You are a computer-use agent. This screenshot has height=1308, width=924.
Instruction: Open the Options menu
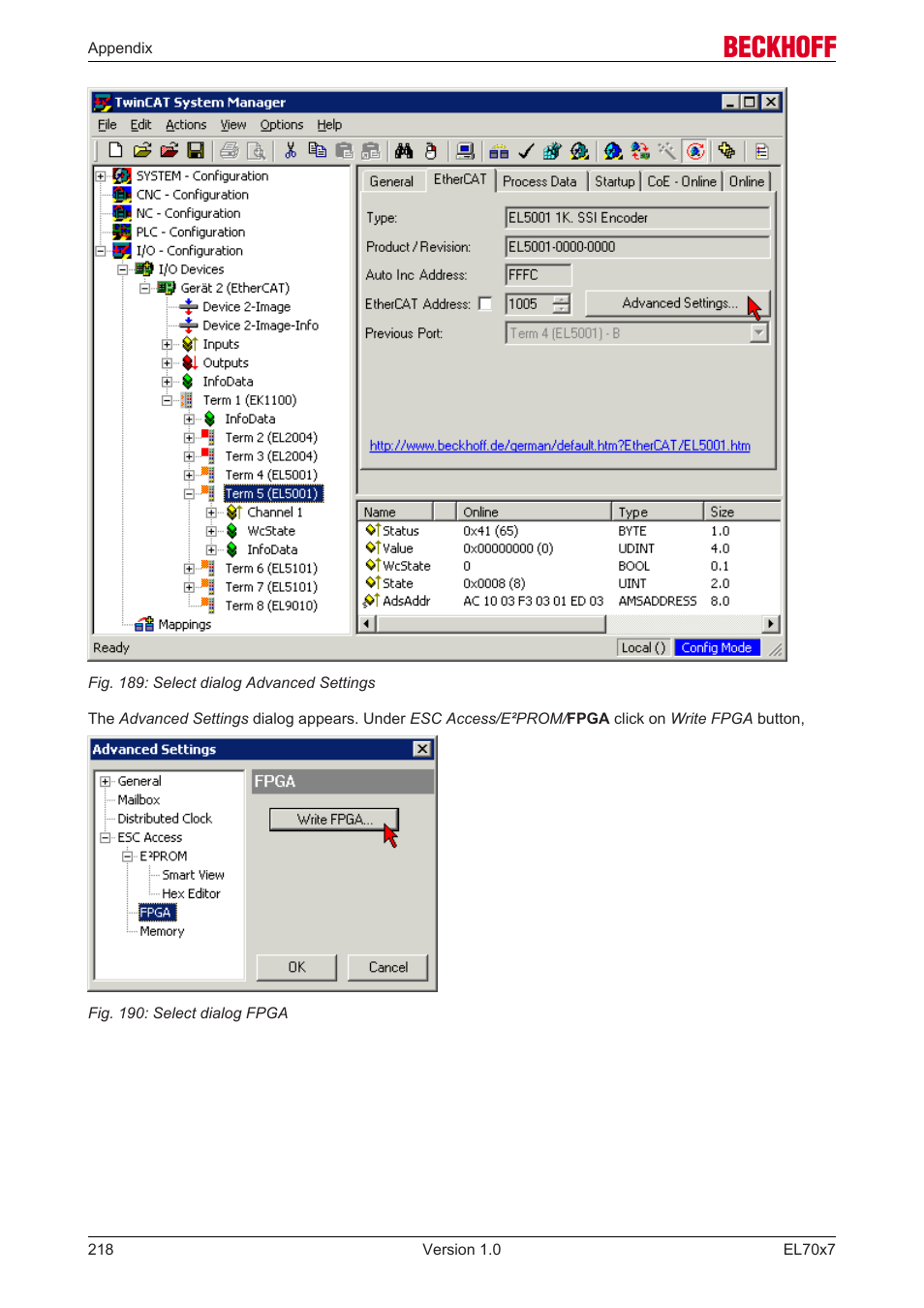tap(282, 125)
